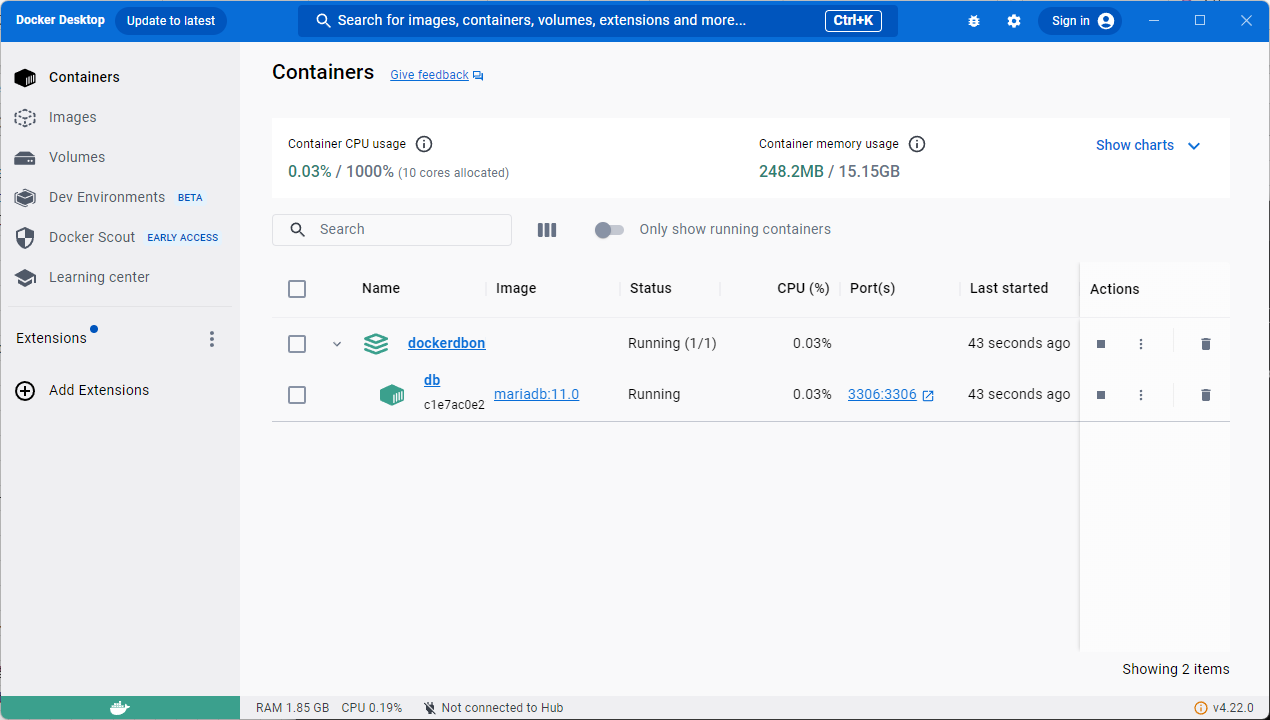Open the dockerdbon stack link

click(447, 343)
